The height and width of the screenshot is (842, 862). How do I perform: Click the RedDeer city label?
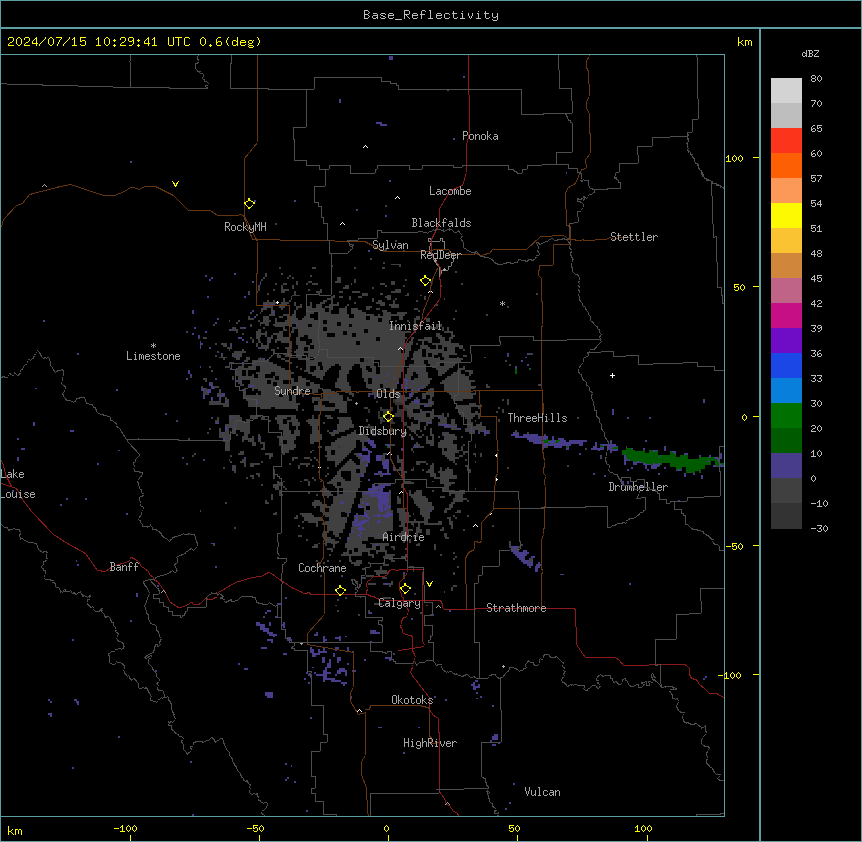click(x=440, y=255)
